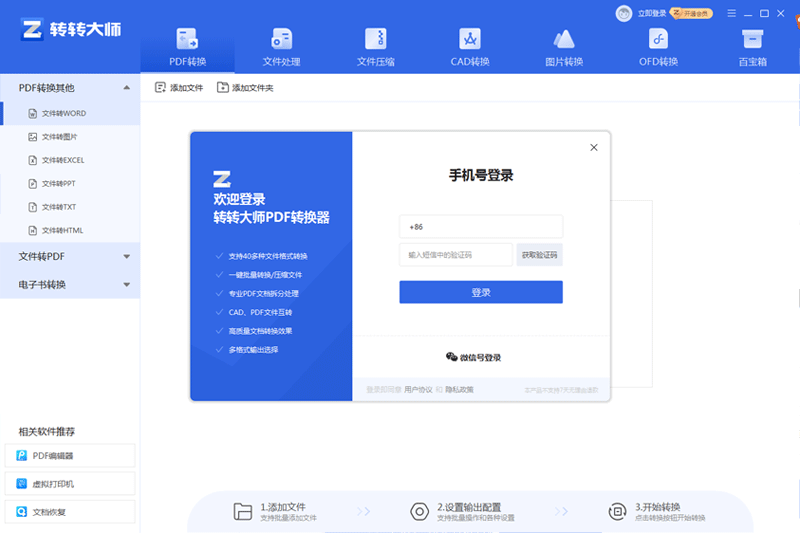The height and width of the screenshot is (533, 800).
Task: Click the 文件压缩 zip icon
Action: coord(376,40)
